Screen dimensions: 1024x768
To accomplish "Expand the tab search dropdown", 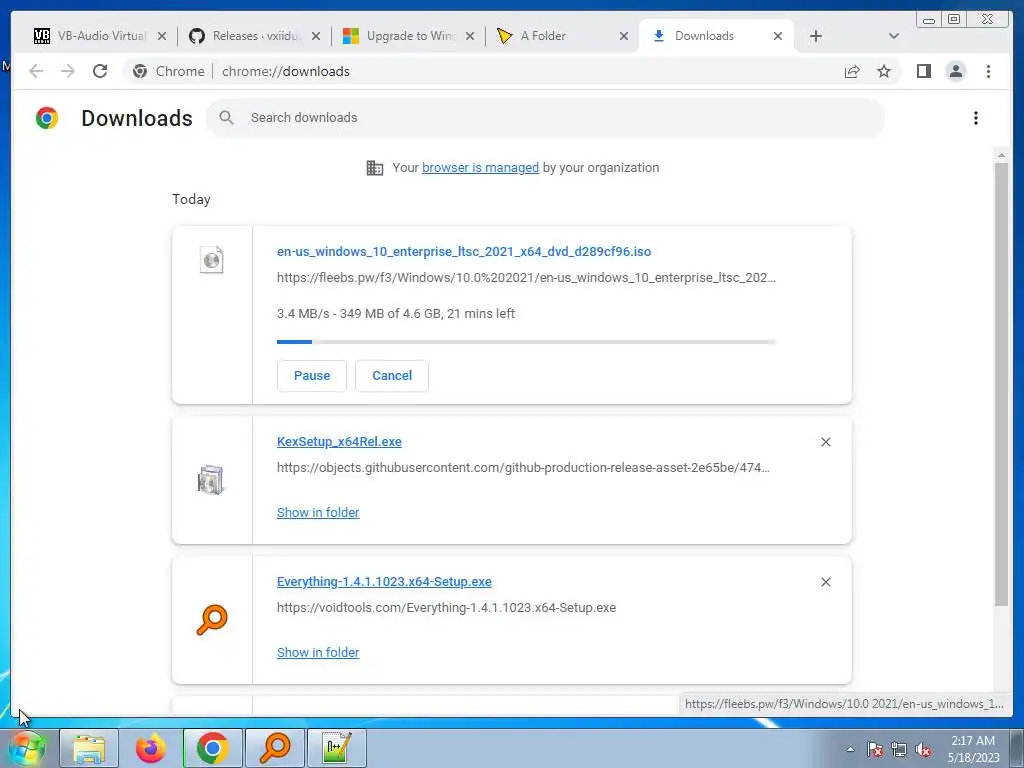I will click(893, 37).
